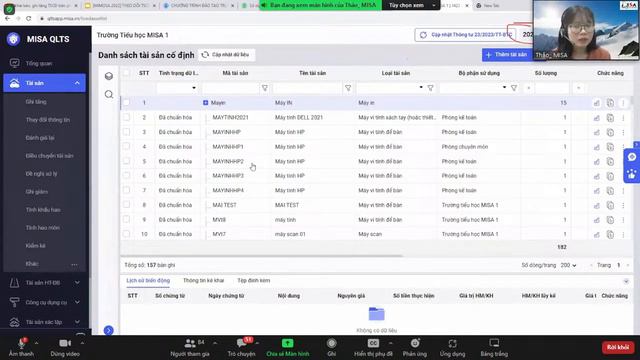The image size is (640, 360).
Task: Click the search magnifier icon beside table
Action: pos(109,94)
